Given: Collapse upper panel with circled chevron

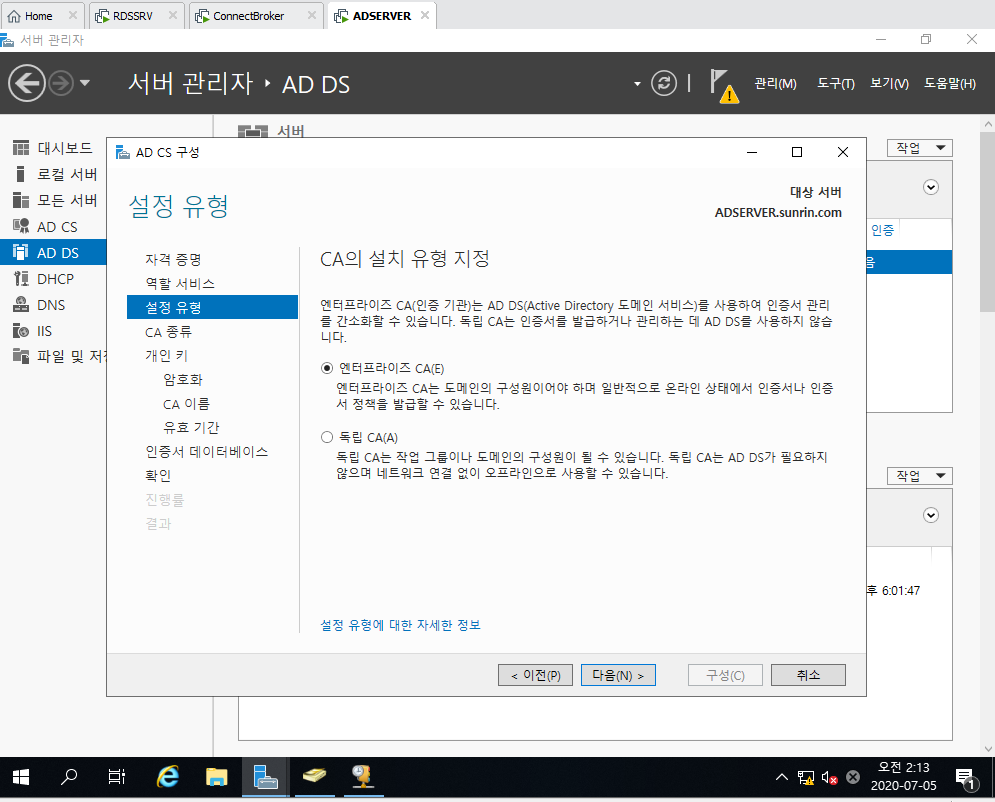Looking at the screenshot, I should [x=931, y=187].
